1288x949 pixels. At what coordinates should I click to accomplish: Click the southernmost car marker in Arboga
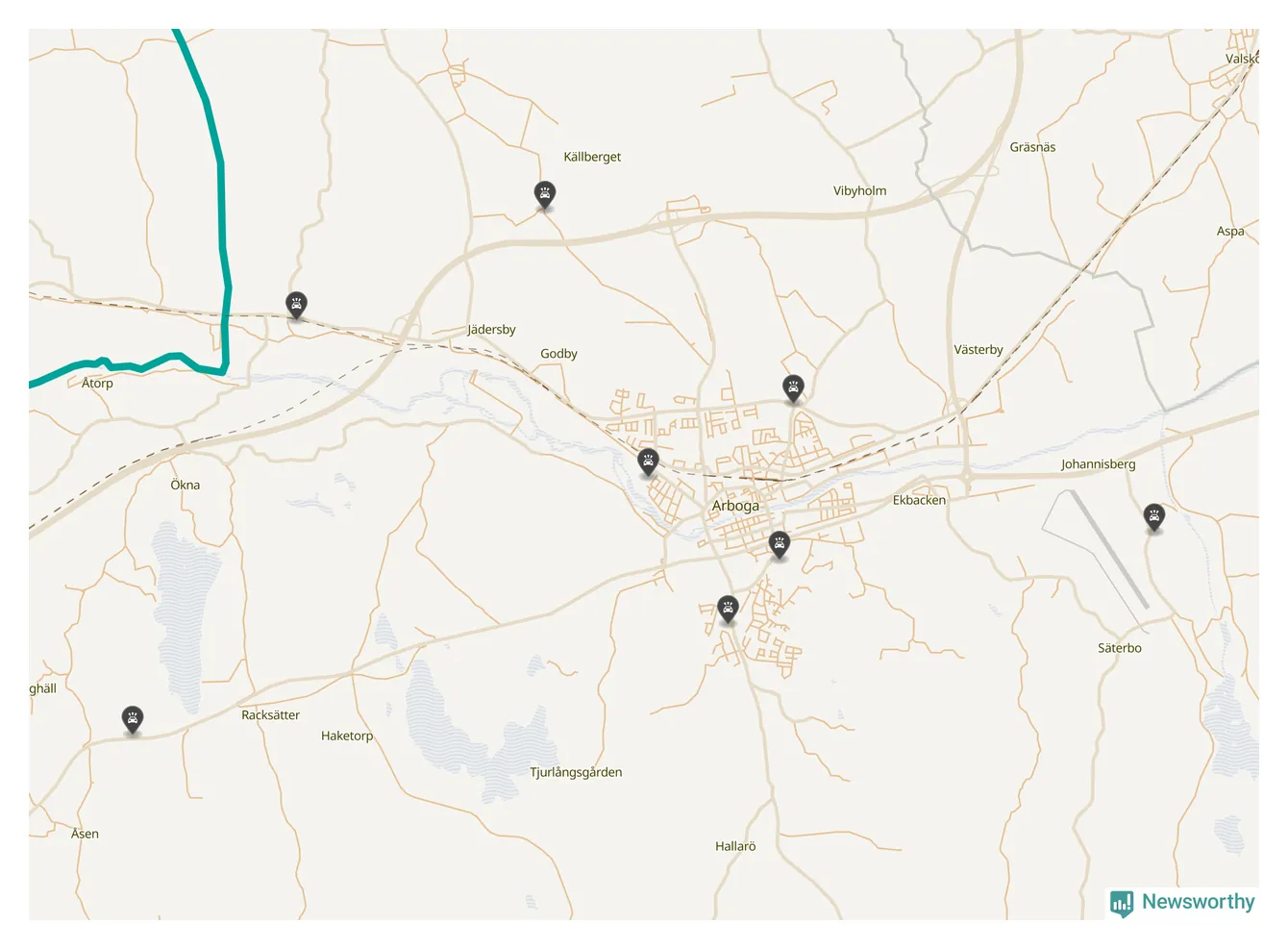click(729, 610)
